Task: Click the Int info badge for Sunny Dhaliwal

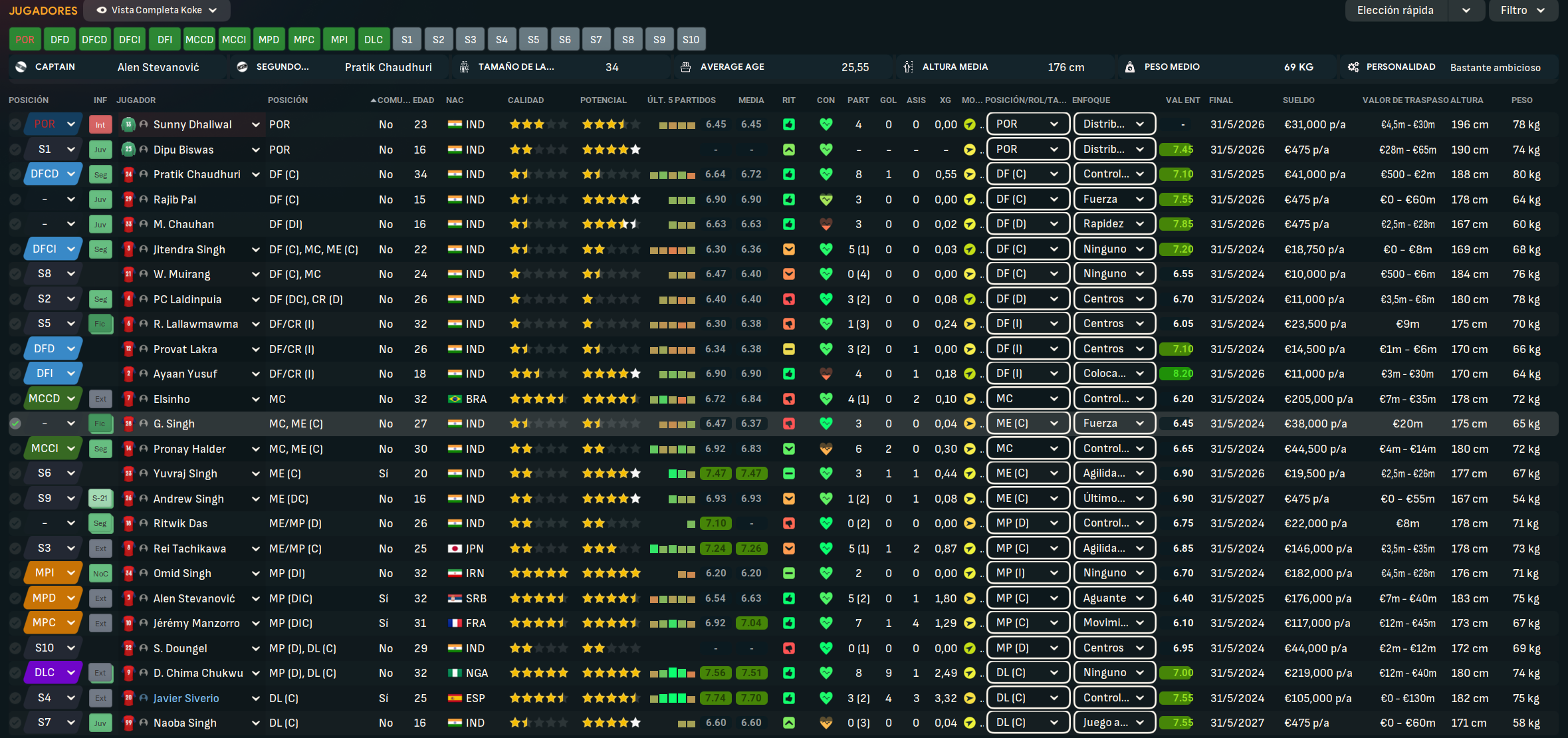Action: click(100, 124)
